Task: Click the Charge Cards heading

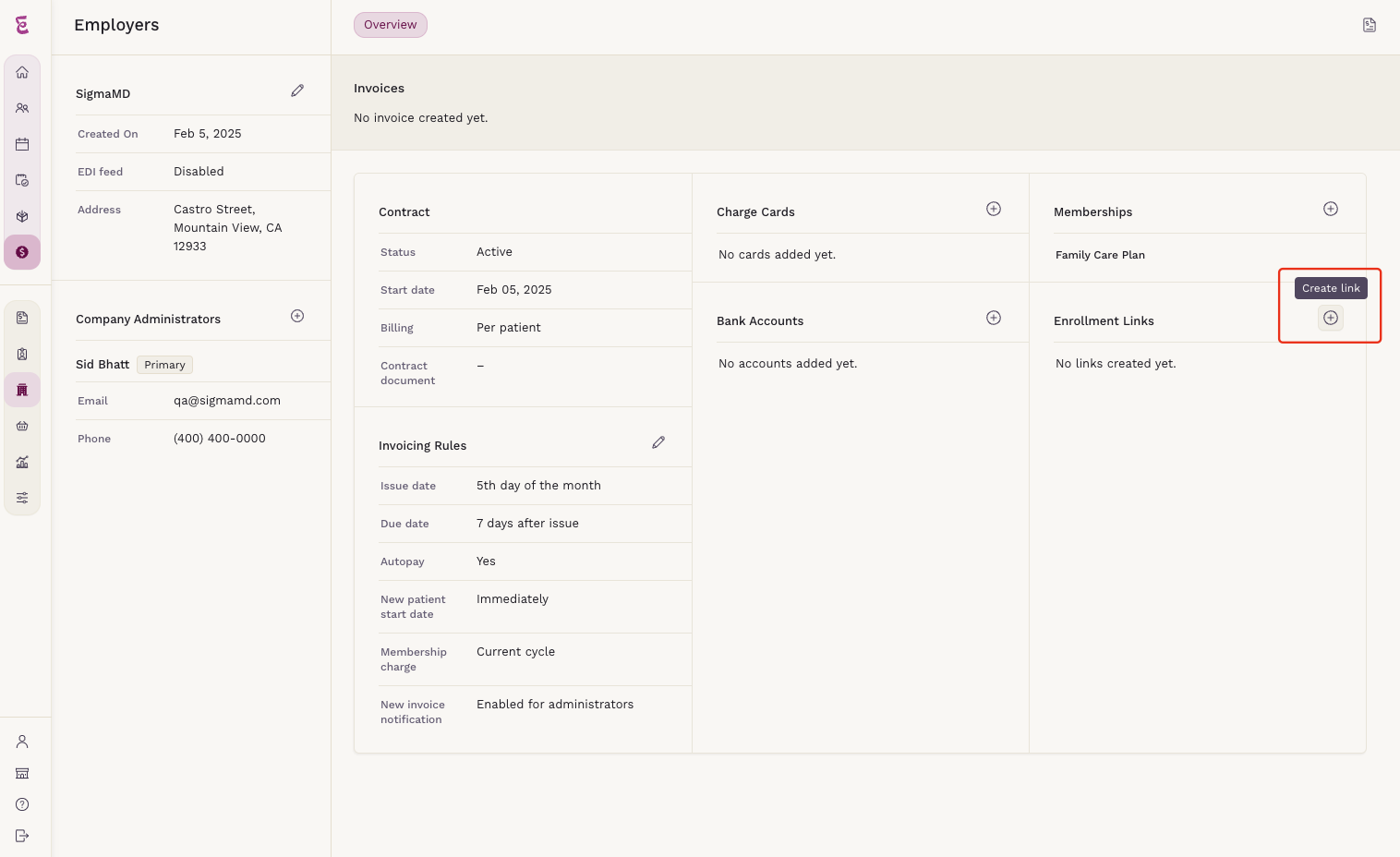Action: [x=755, y=212]
